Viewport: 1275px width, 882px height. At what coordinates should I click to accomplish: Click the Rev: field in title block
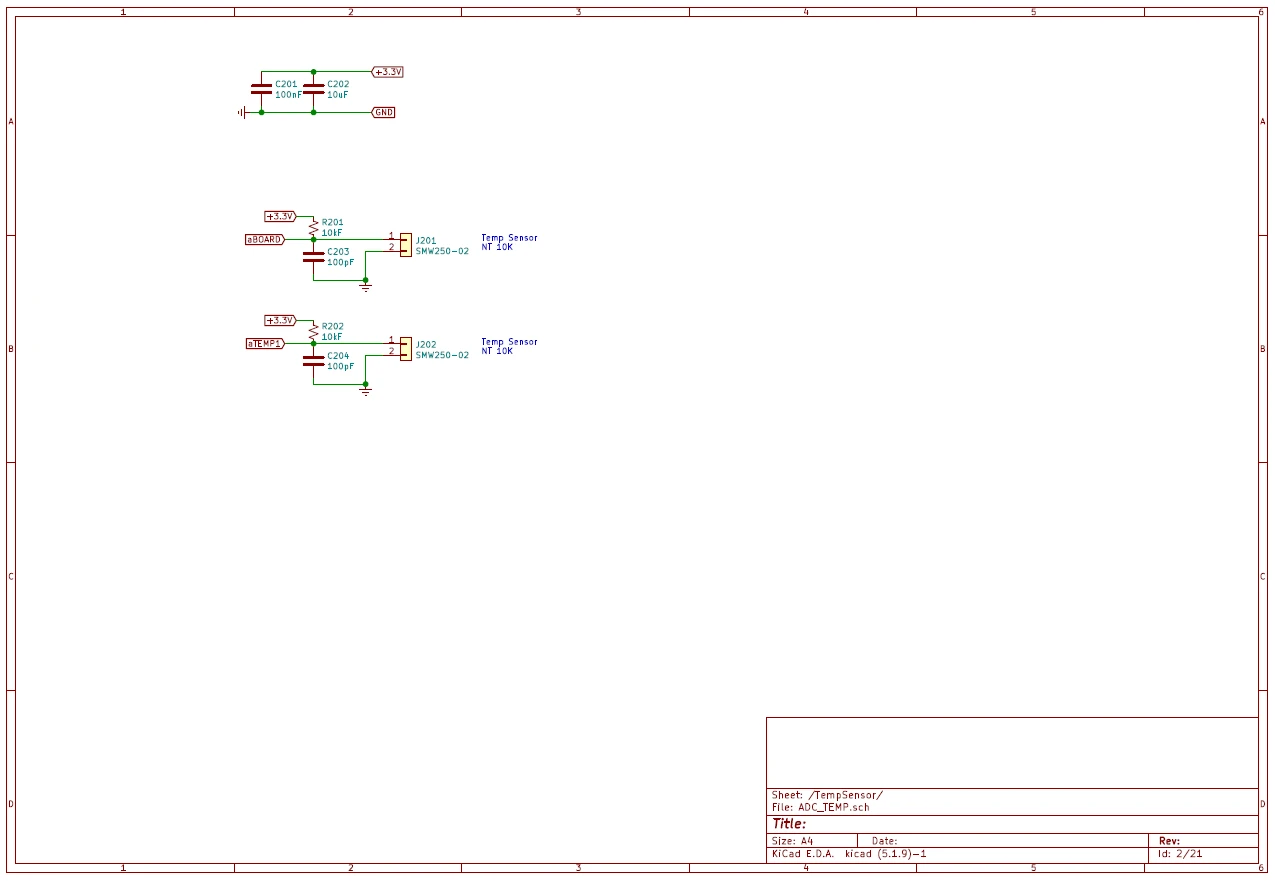point(1169,841)
